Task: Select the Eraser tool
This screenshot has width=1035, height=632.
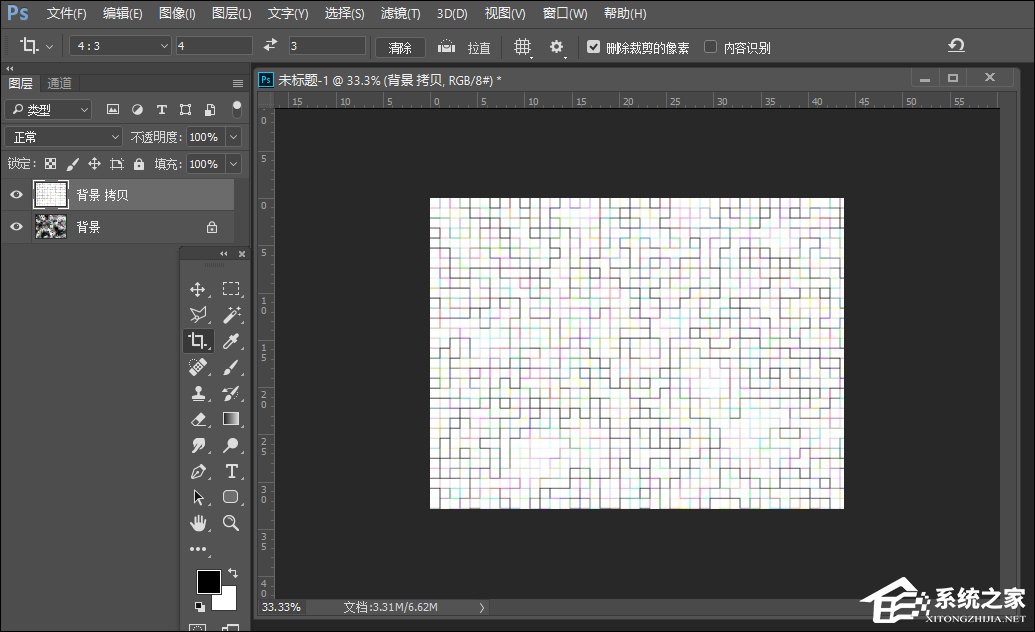Action: pyautogui.click(x=198, y=419)
